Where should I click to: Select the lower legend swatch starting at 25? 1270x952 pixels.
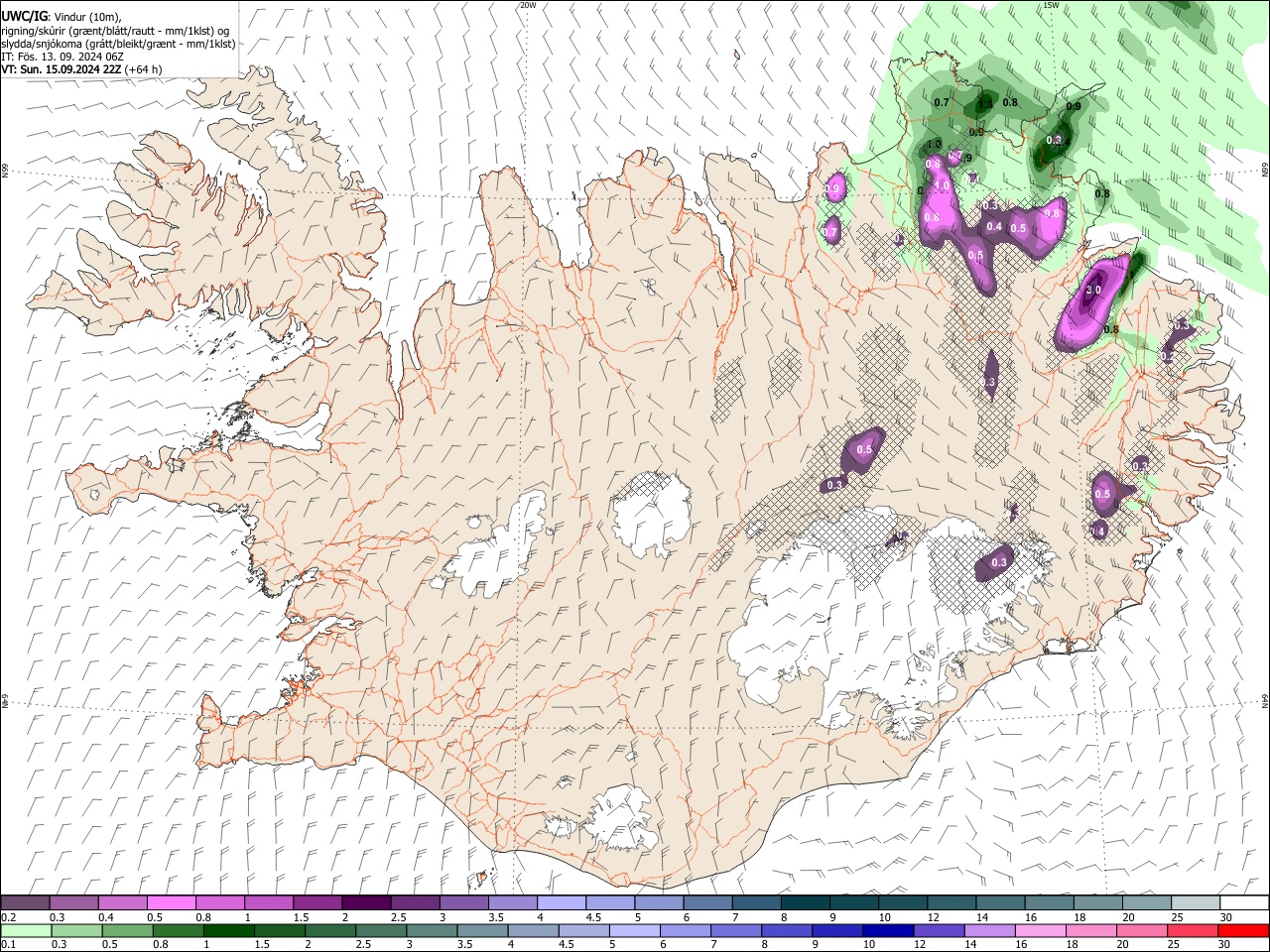[1194, 930]
